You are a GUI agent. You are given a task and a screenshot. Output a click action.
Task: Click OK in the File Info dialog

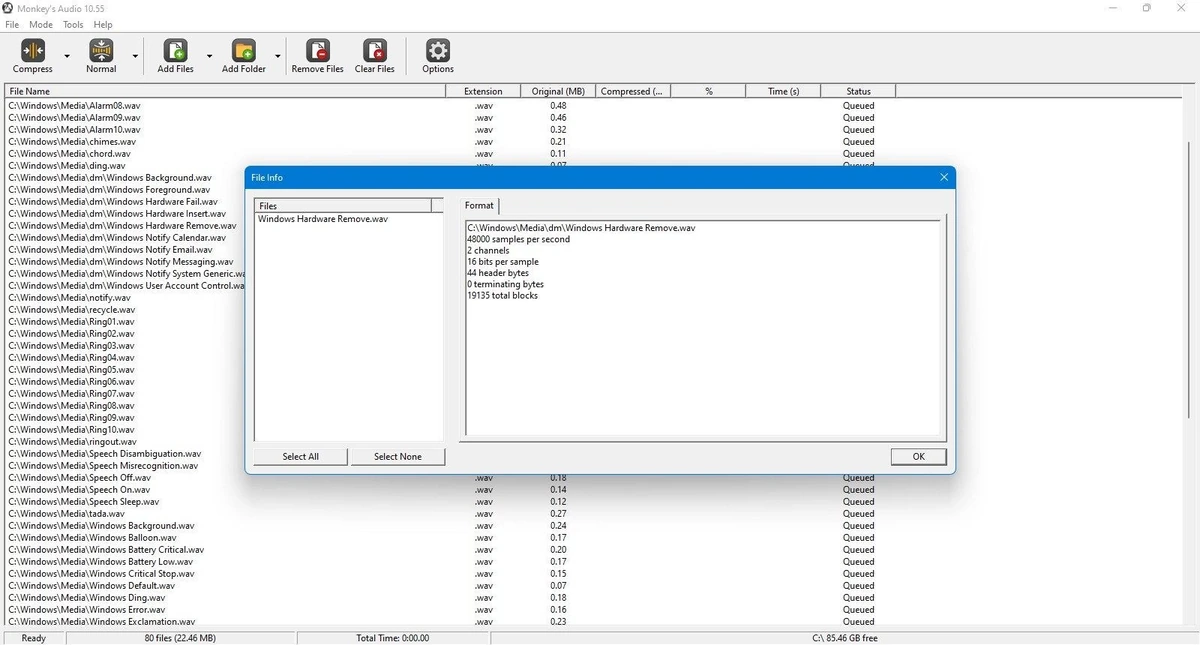click(x=919, y=456)
